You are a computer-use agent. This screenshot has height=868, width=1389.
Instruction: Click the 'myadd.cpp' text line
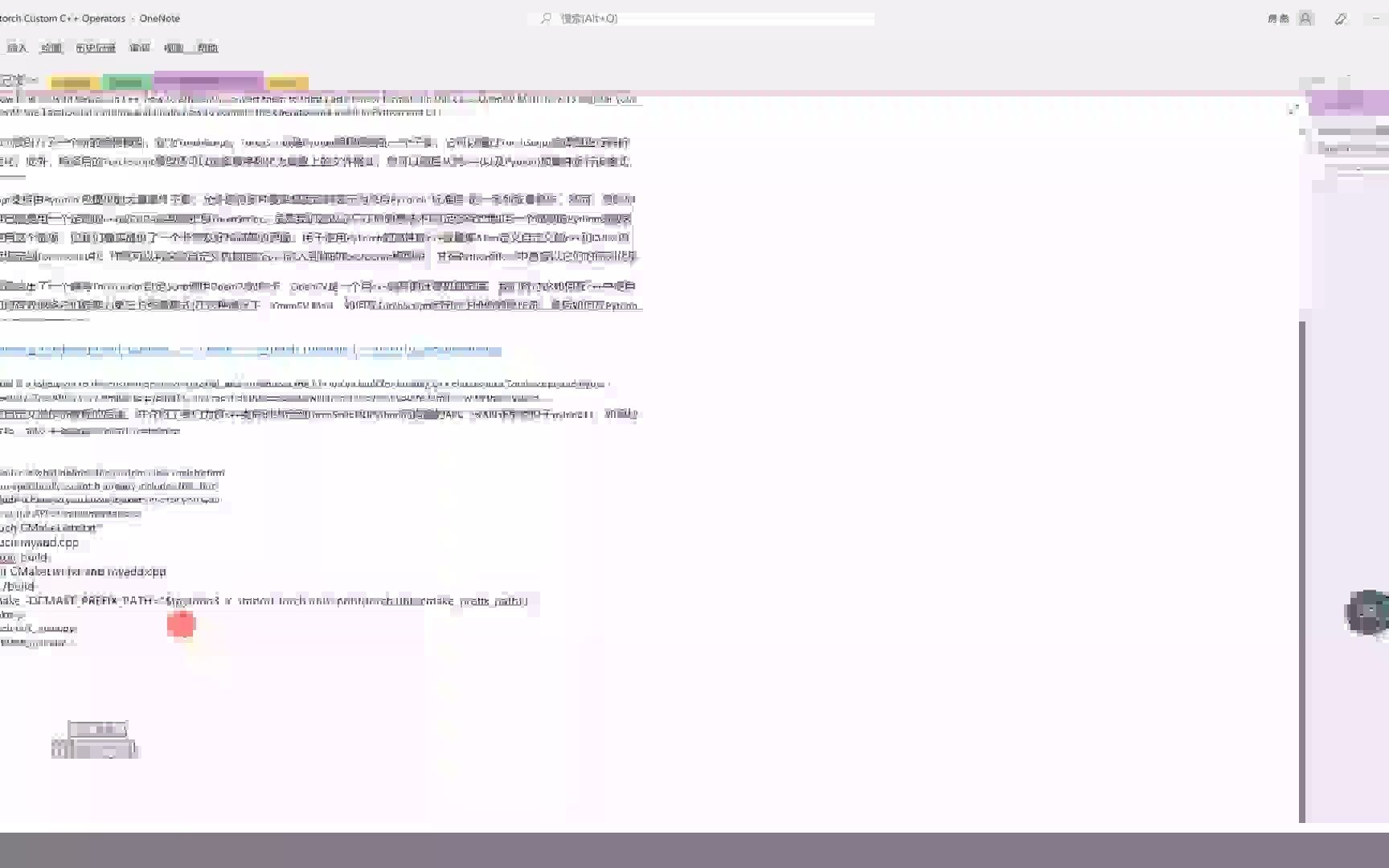click(x=39, y=542)
